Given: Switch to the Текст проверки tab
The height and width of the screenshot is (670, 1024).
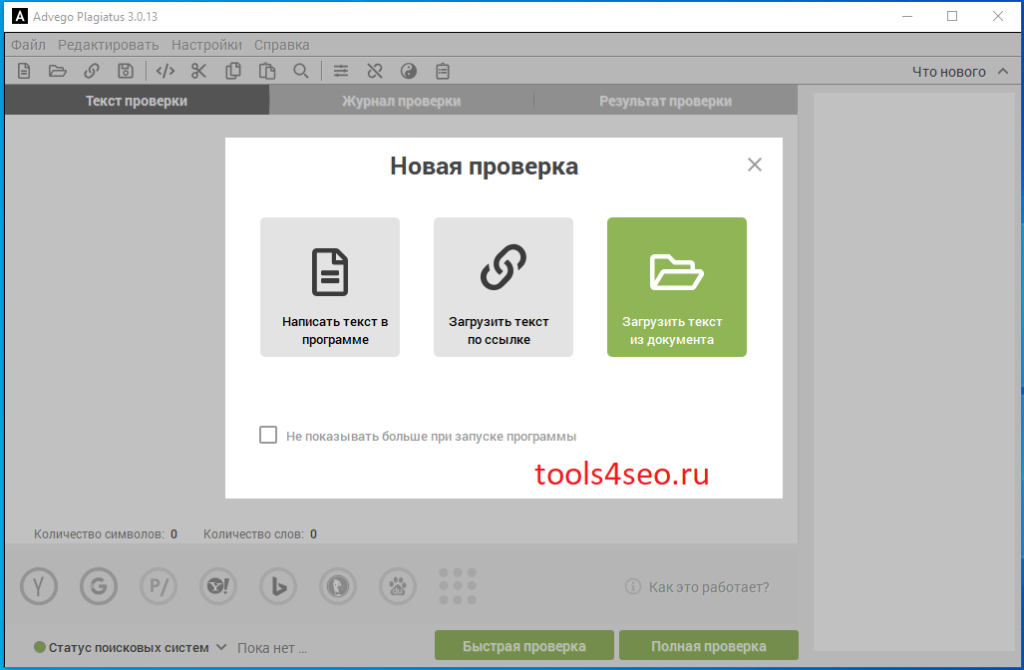Looking at the screenshot, I should [x=136, y=101].
